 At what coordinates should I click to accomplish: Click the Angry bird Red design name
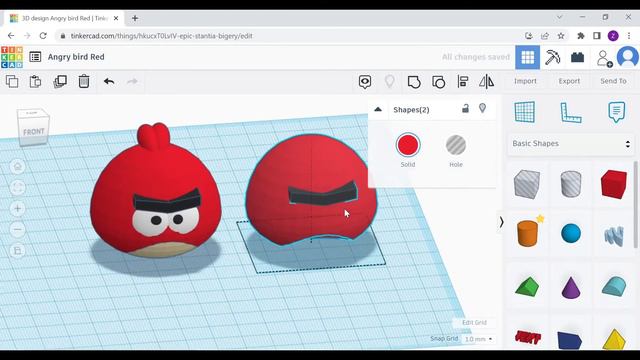click(x=76, y=57)
